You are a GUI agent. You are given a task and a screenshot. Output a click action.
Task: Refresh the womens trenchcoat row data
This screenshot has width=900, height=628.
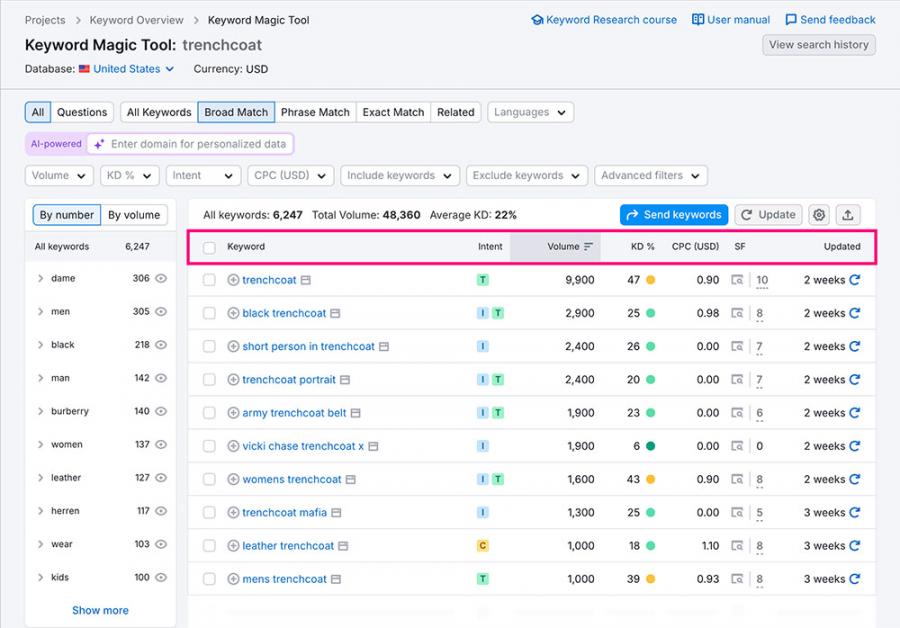[855, 479]
